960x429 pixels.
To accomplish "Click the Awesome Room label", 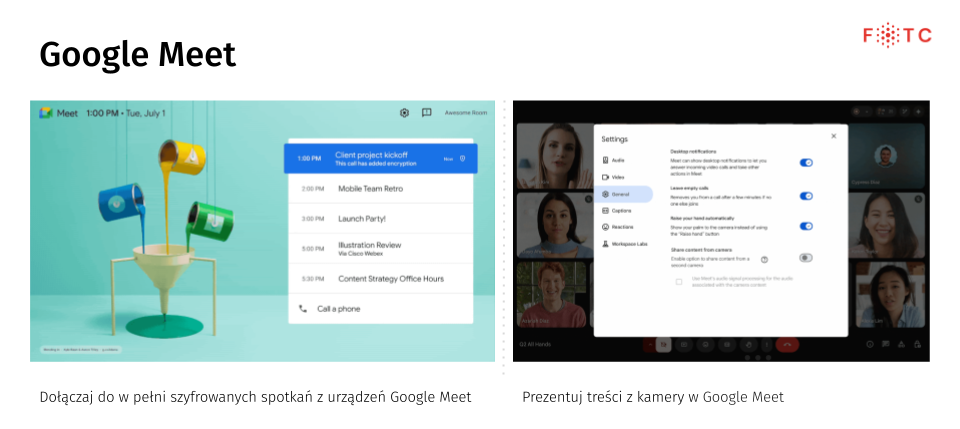I will pos(466,113).
